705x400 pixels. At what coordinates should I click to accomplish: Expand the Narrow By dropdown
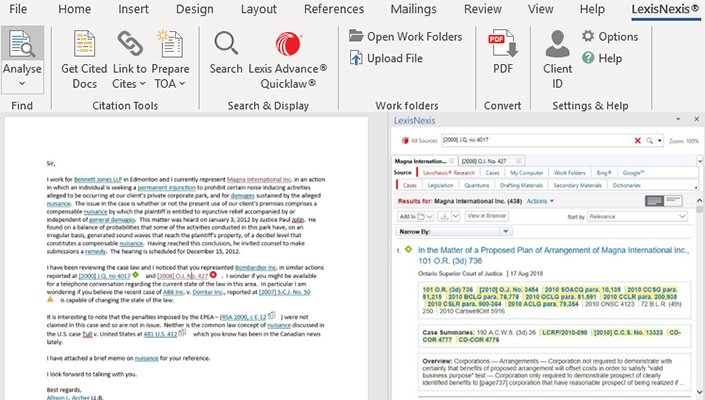coord(506,231)
